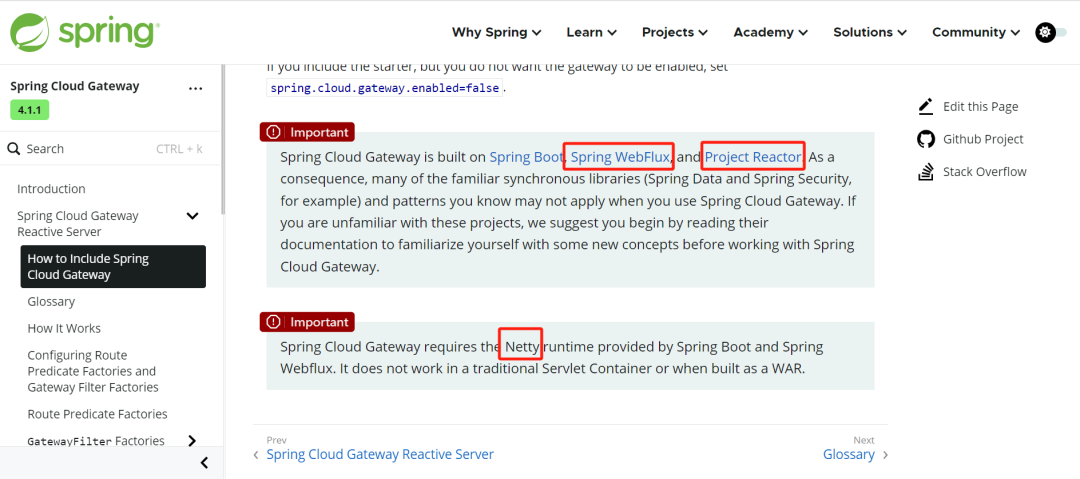Open the Community dropdown menu
The height and width of the screenshot is (479, 1080).
tap(976, 32)
